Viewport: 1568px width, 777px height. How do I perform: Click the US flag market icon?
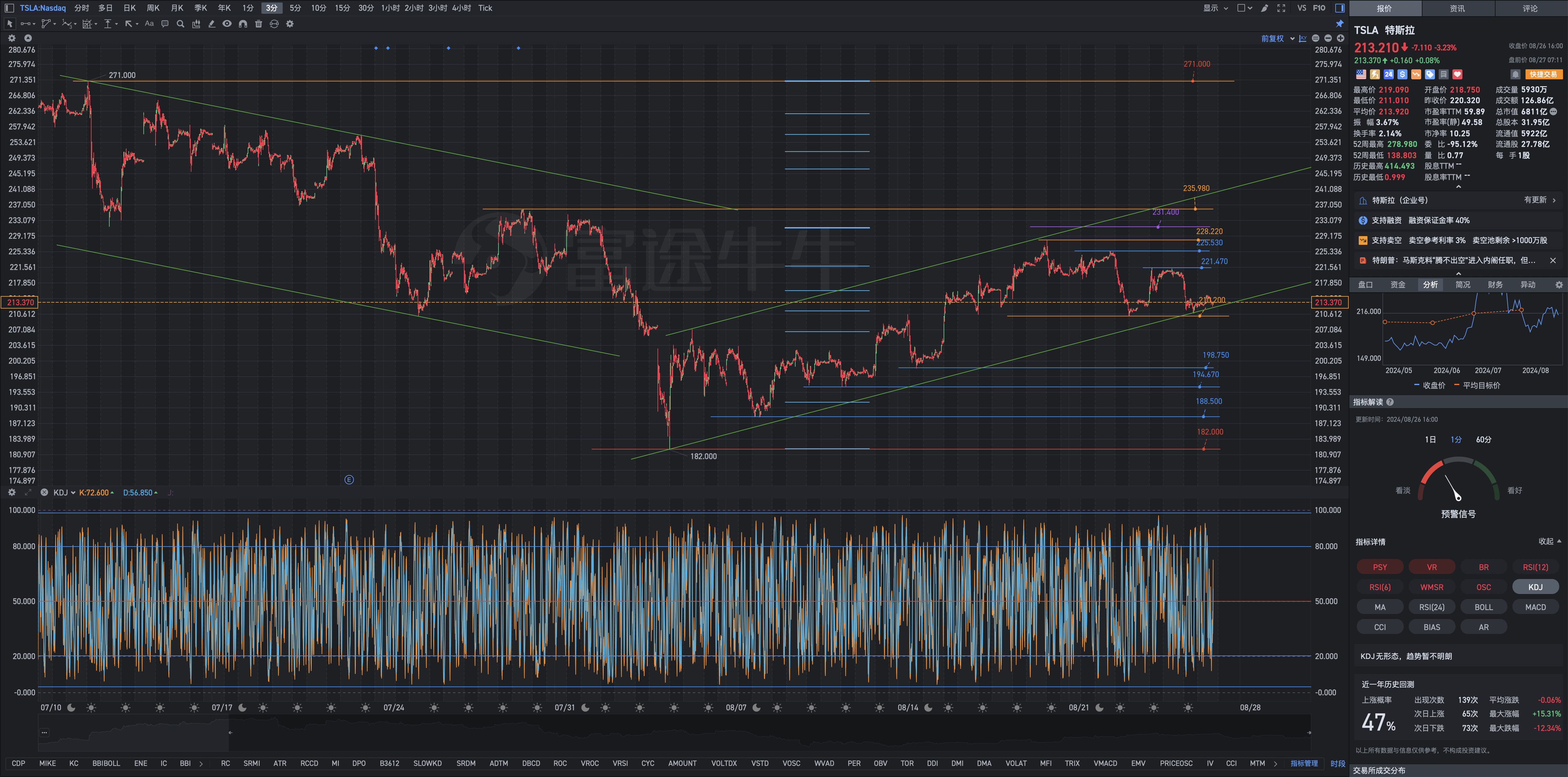coord(1361,74)
